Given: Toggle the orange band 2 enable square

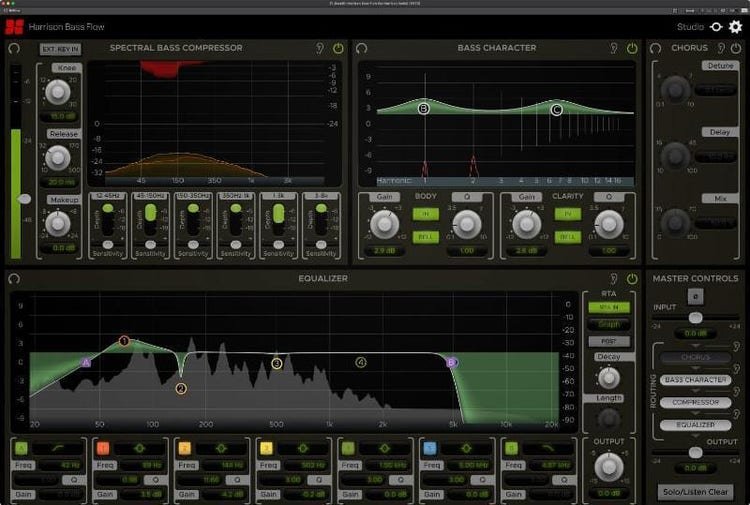Looking at the screenshot, I should [185, 448].
